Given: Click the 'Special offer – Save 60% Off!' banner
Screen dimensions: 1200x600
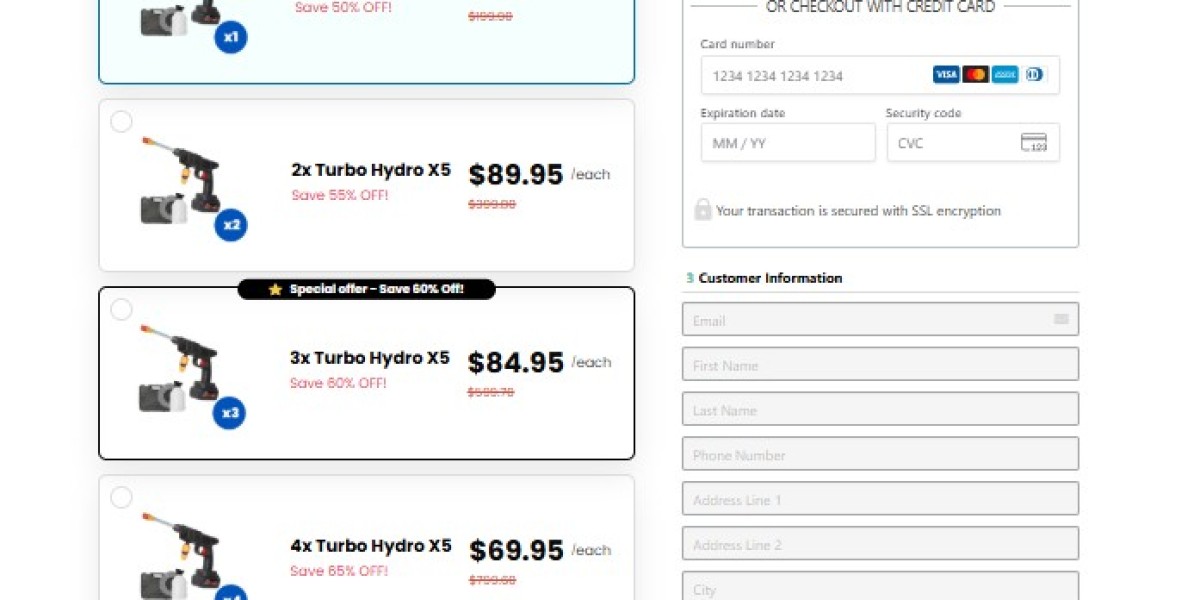Looking at the screenshot, I should [x=367, y=289].
